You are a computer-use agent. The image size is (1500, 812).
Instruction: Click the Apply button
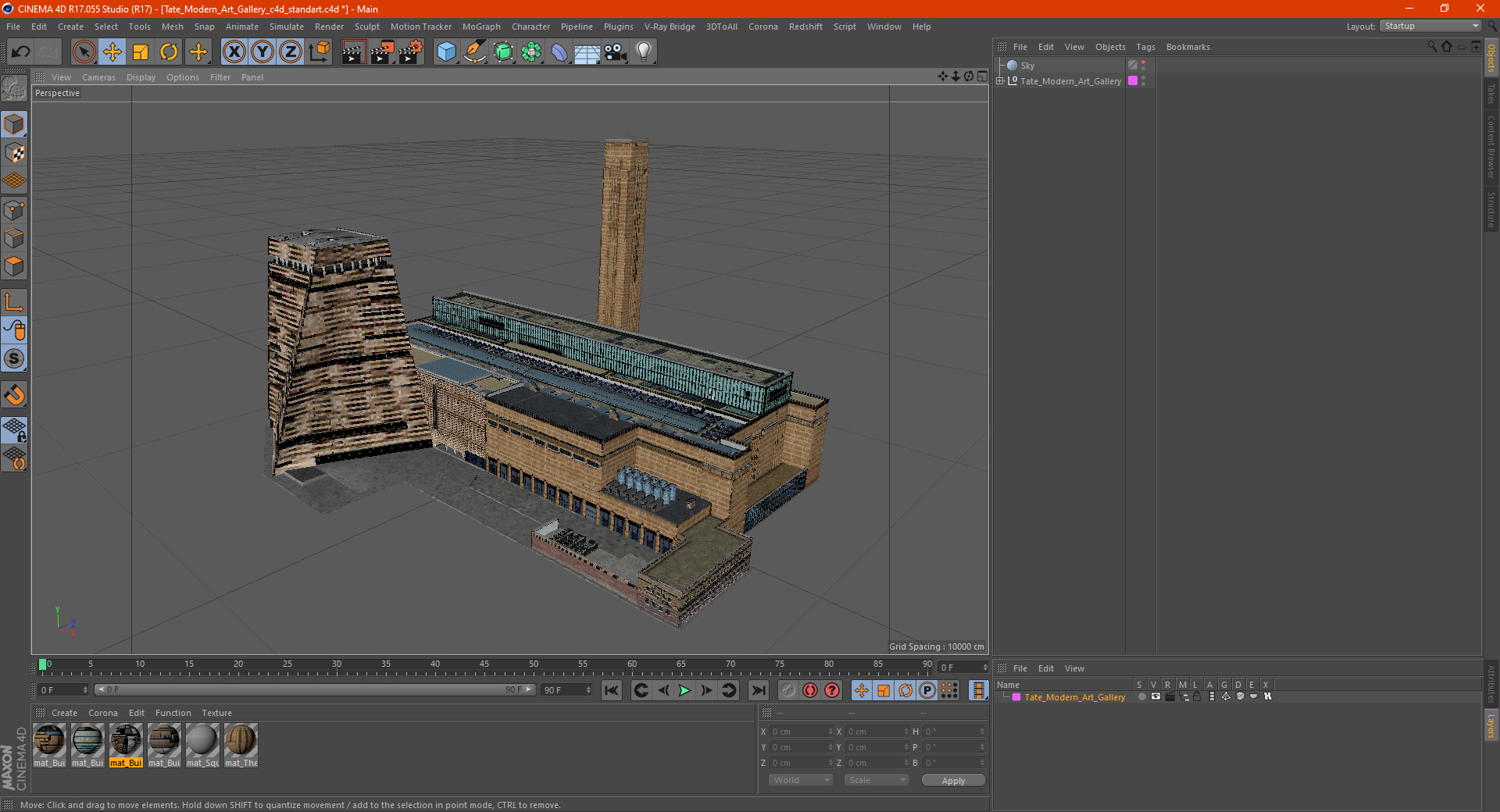point(953,781)
